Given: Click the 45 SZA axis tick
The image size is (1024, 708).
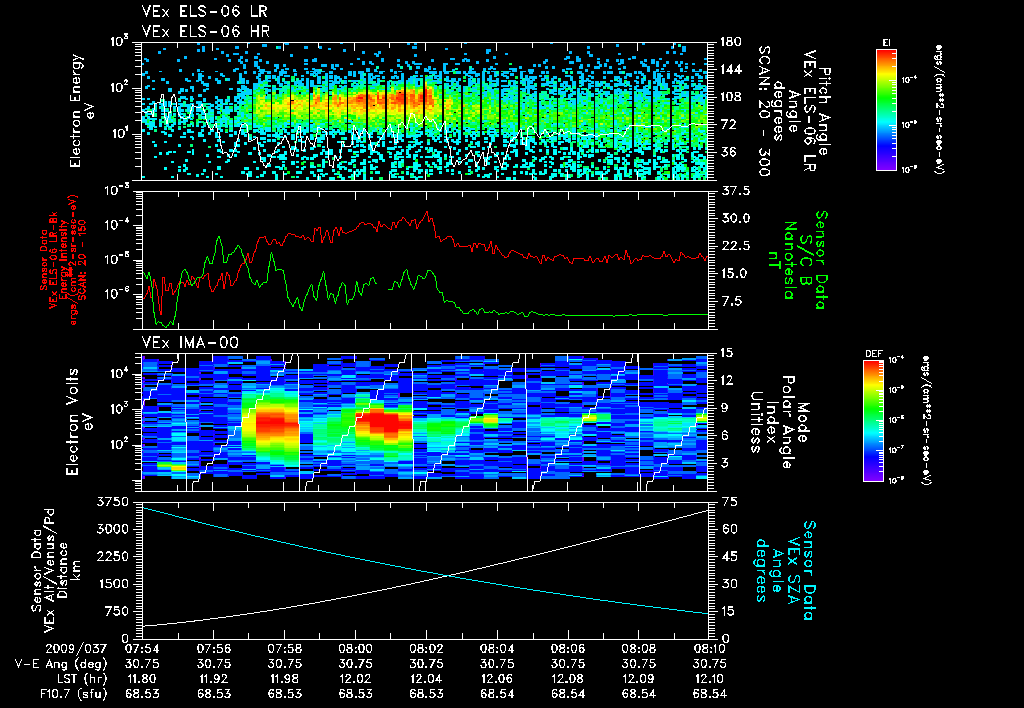Looking at the screenshot, I should [728, 556].
